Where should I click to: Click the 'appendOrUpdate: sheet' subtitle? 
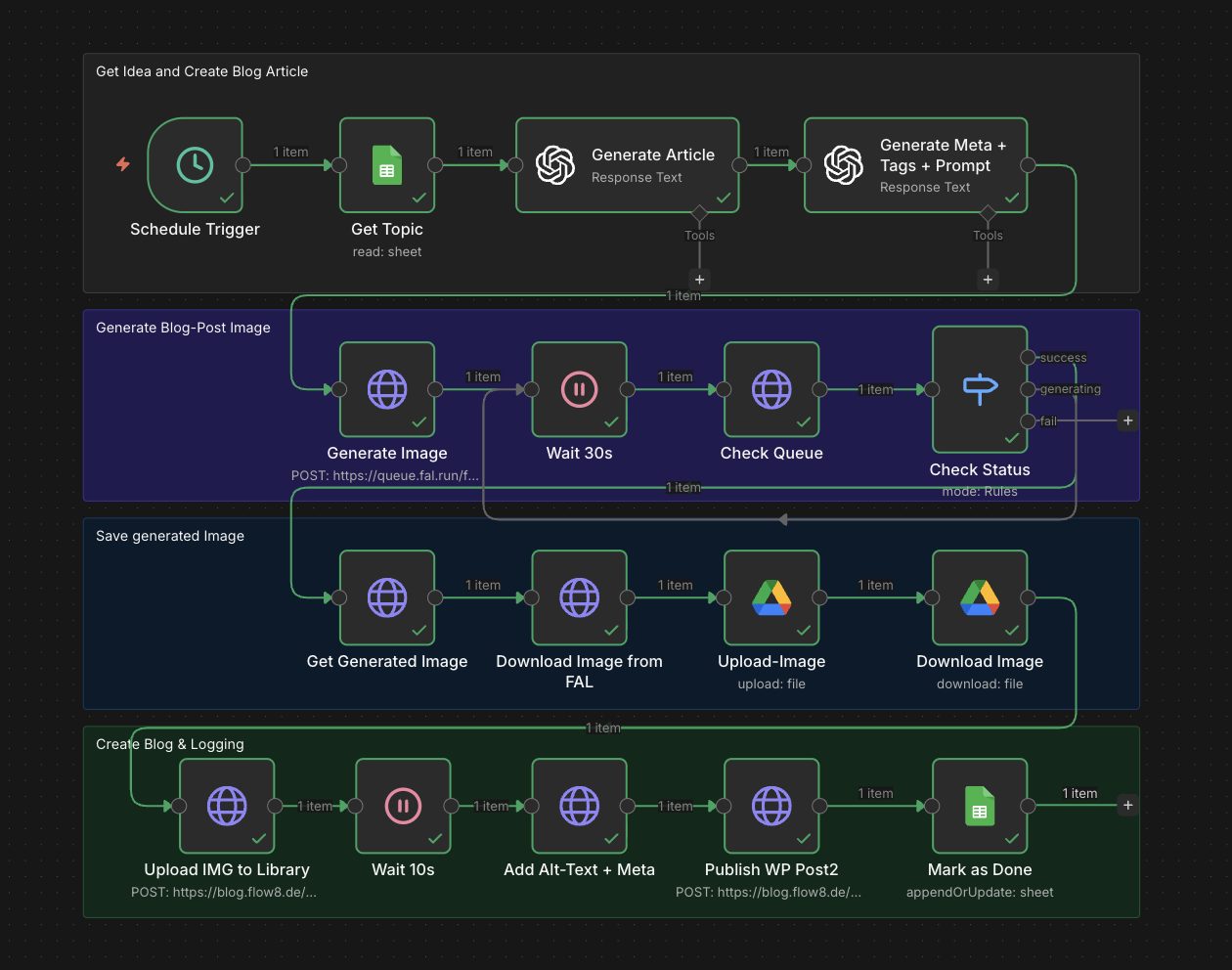(x=980, y=893)
